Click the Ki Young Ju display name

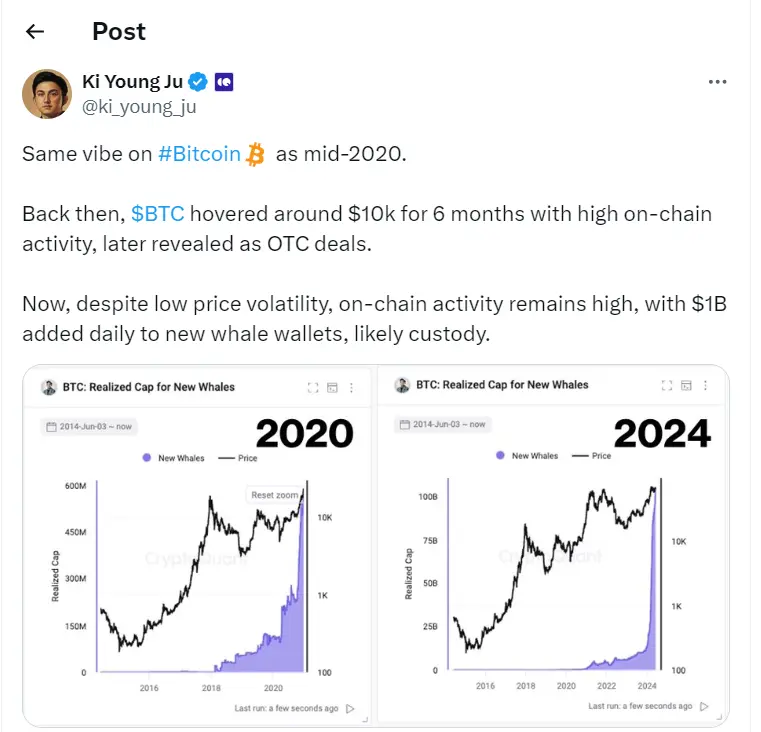point(134,82)
